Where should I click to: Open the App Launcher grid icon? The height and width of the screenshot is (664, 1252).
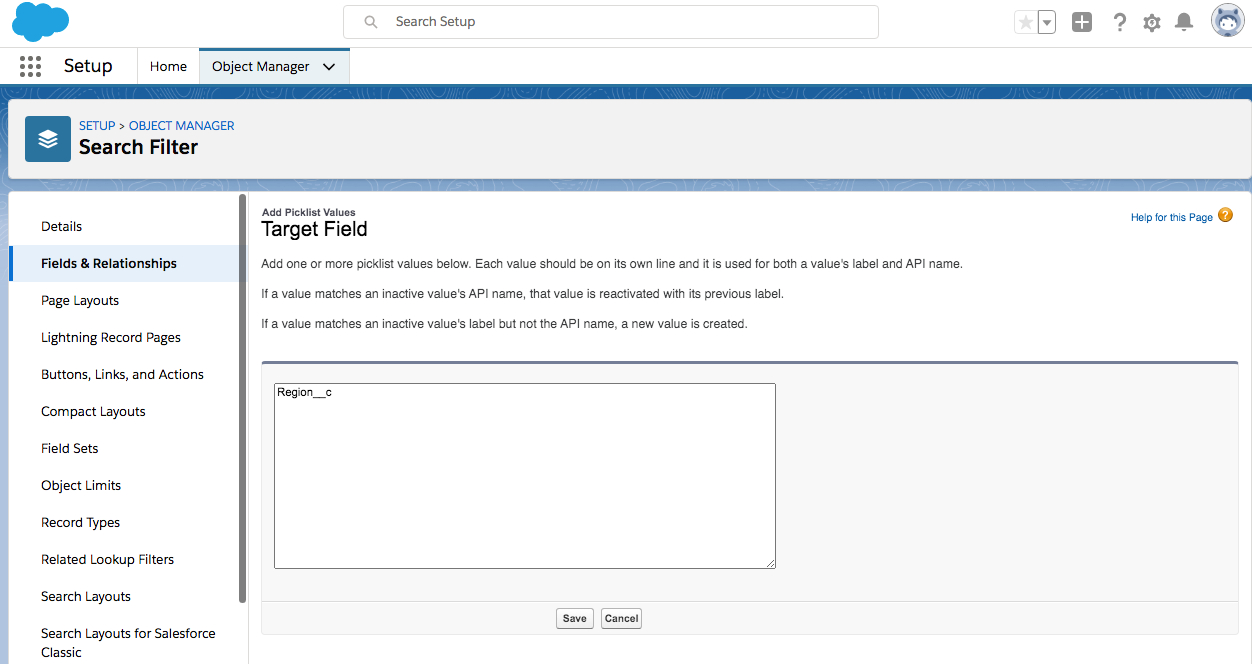click(x=29, y=66)
